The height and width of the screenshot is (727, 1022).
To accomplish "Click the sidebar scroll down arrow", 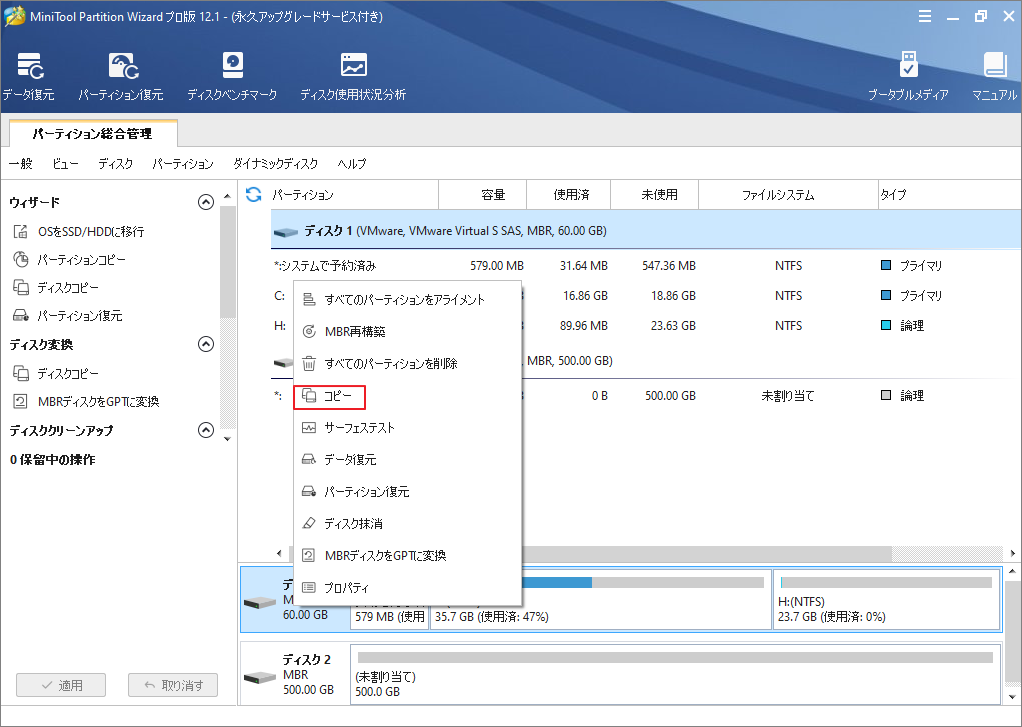I will click(227, 439).
